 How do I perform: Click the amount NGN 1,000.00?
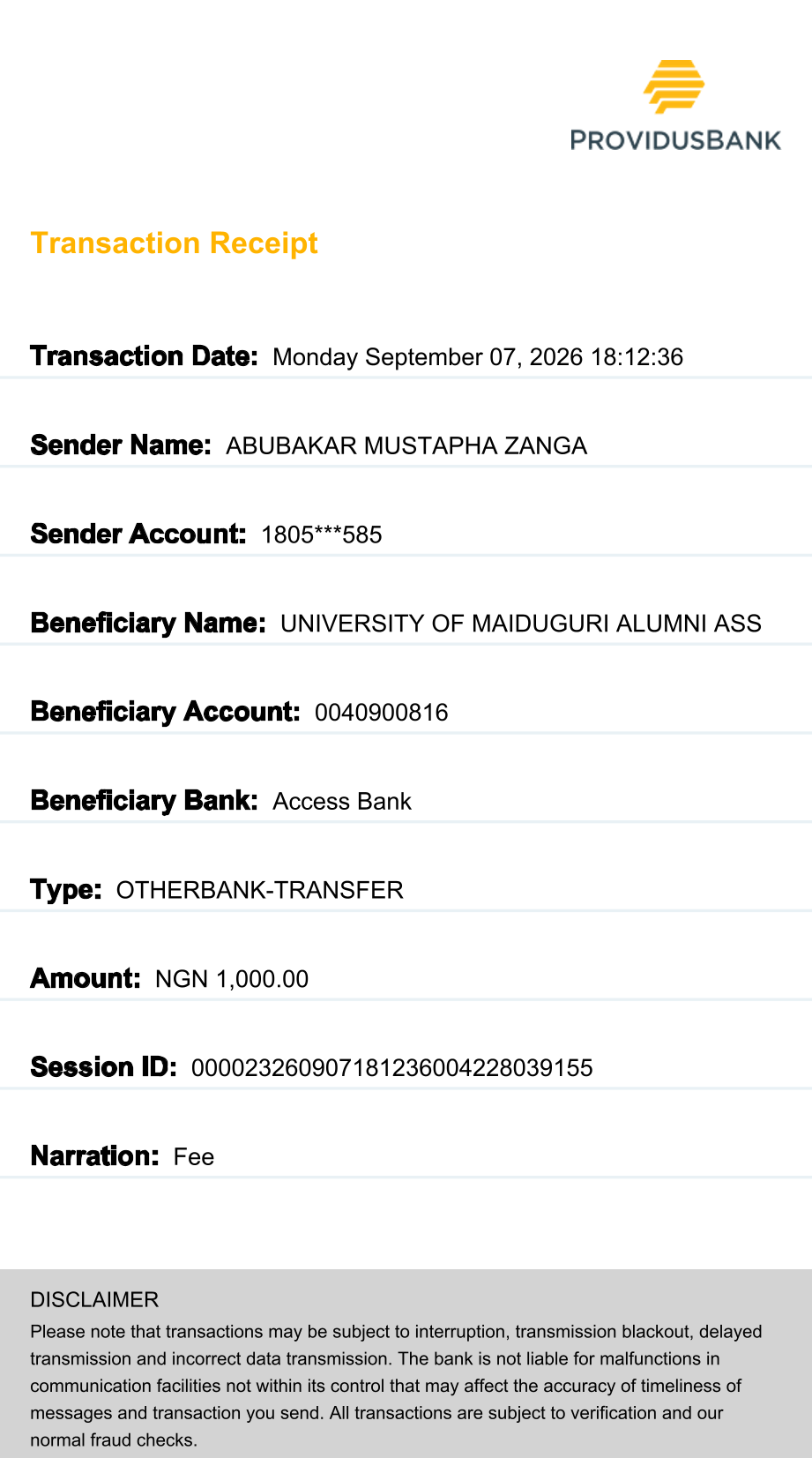[x=232, y=979]
